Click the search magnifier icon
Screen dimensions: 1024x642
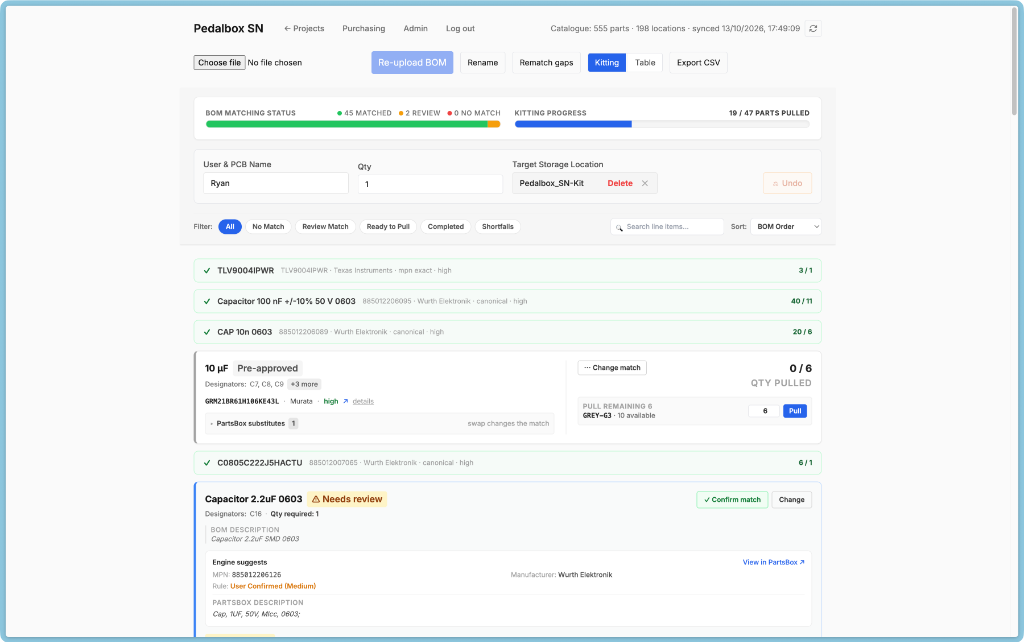pyautogui.click(x=619, y=227)
